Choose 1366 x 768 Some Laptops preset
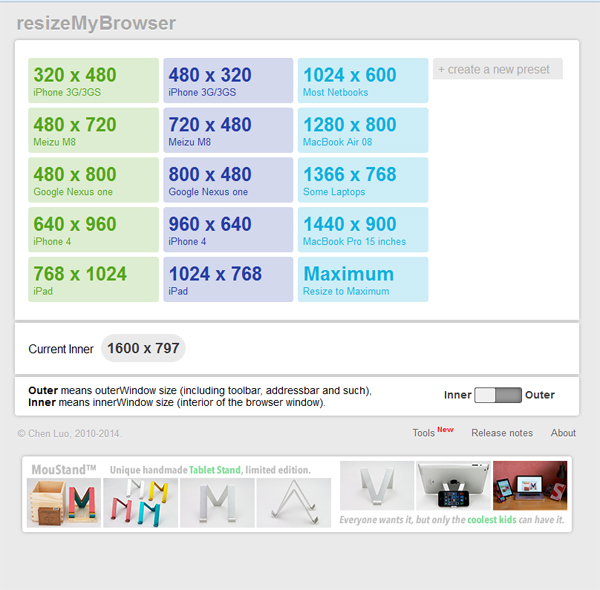600x590 pixels. pos(363,180)
